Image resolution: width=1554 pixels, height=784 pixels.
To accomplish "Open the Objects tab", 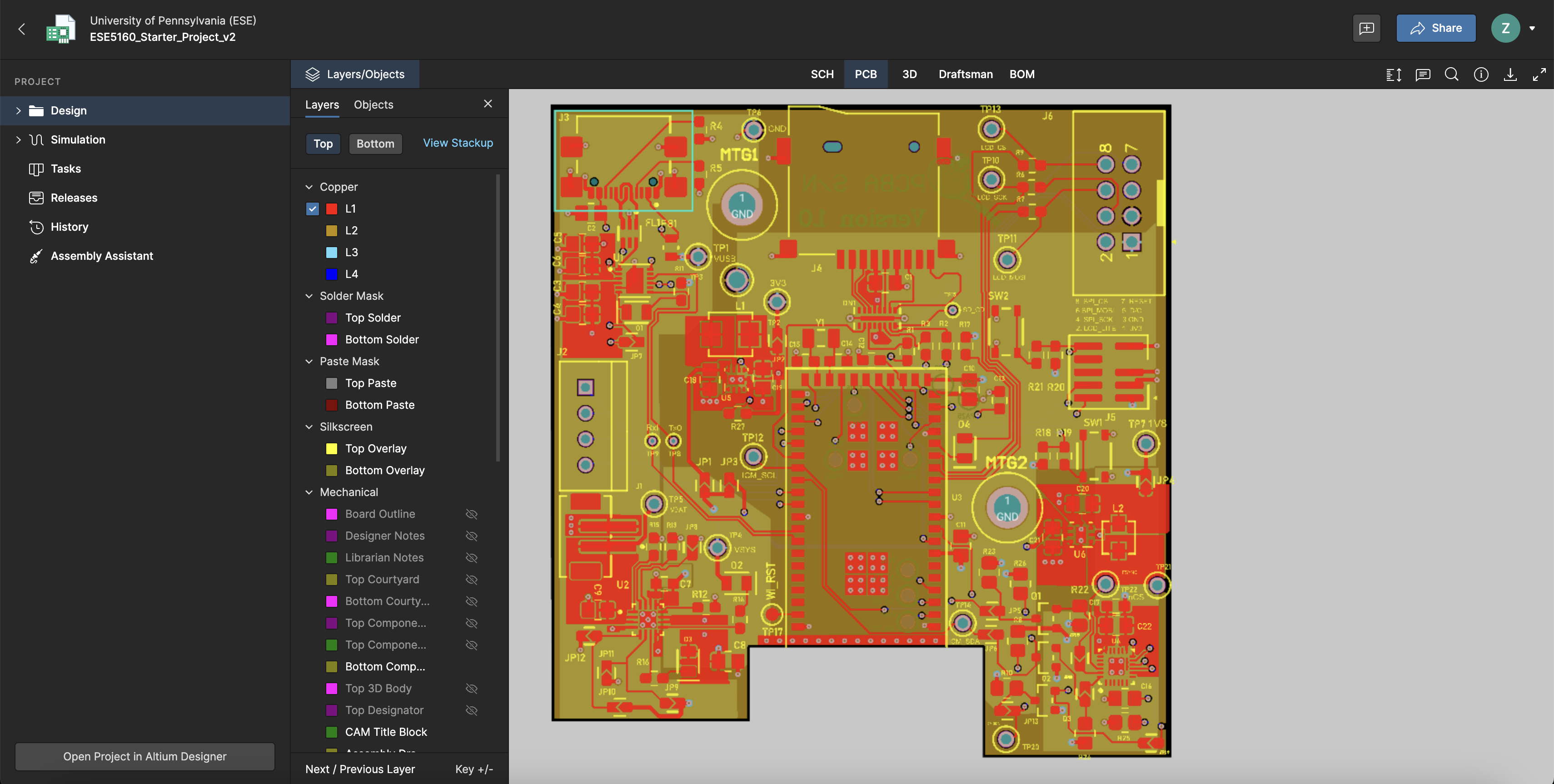I will (374, 104).
